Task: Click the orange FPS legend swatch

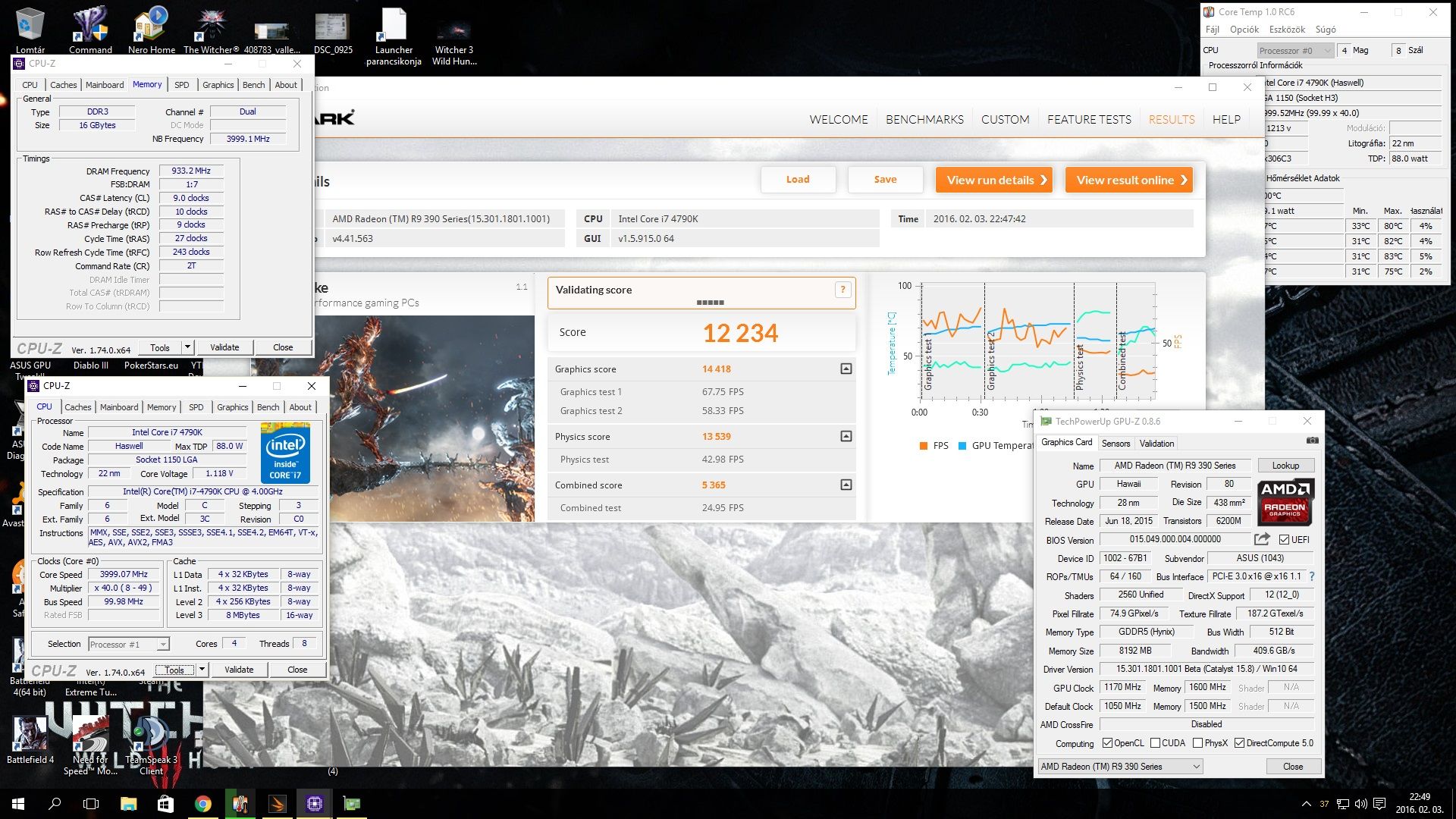Action: (924, 446)
